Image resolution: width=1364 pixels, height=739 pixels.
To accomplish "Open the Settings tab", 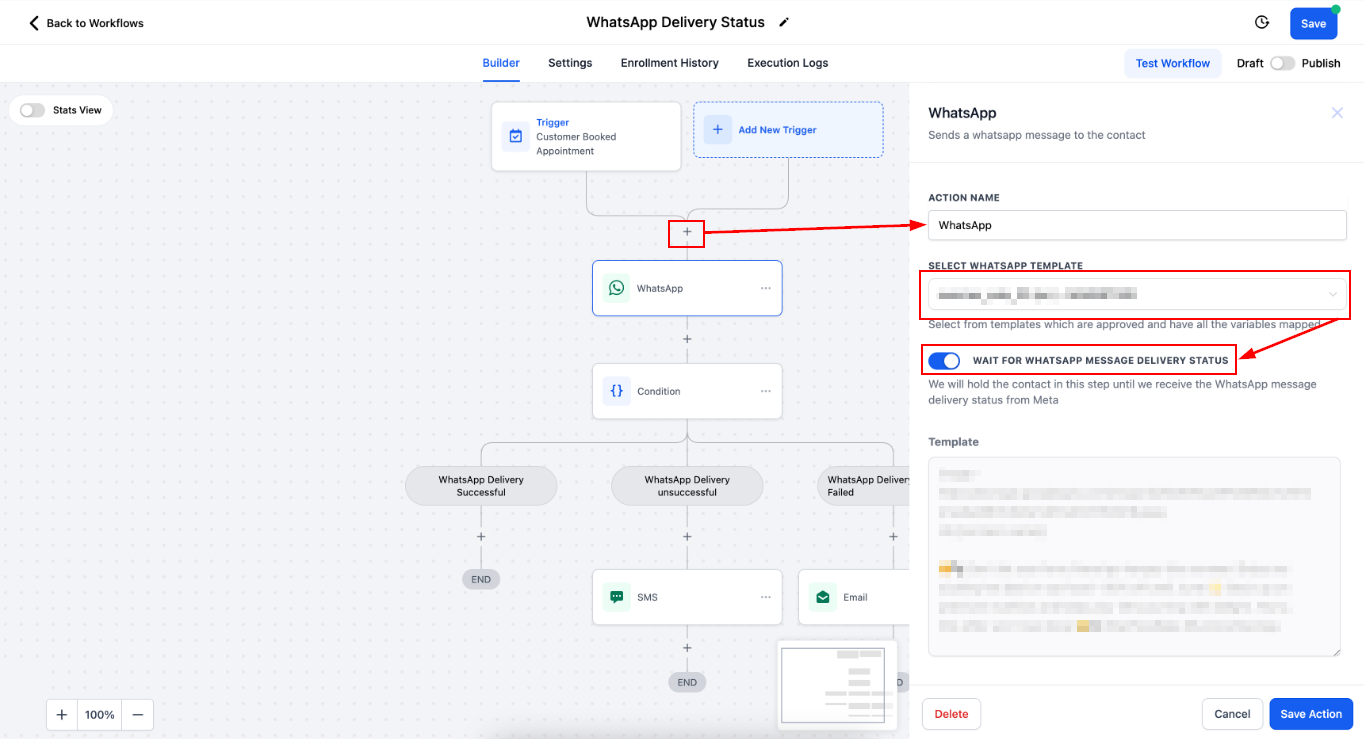I will click(570, 63).
